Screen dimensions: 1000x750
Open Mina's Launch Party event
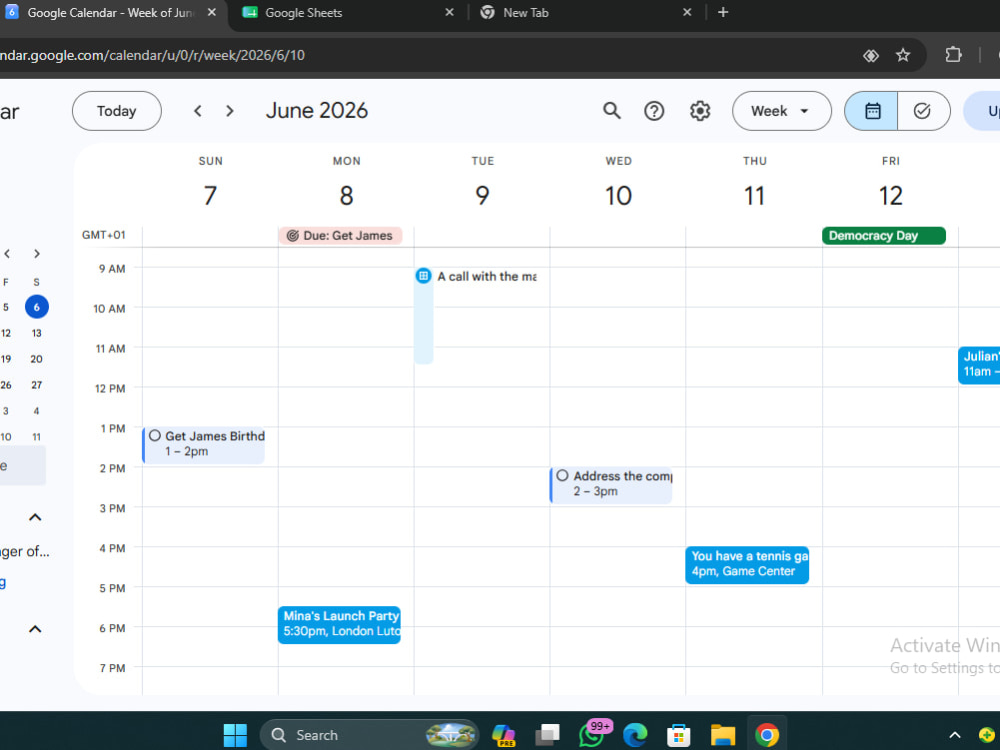[x=339, y=624]
